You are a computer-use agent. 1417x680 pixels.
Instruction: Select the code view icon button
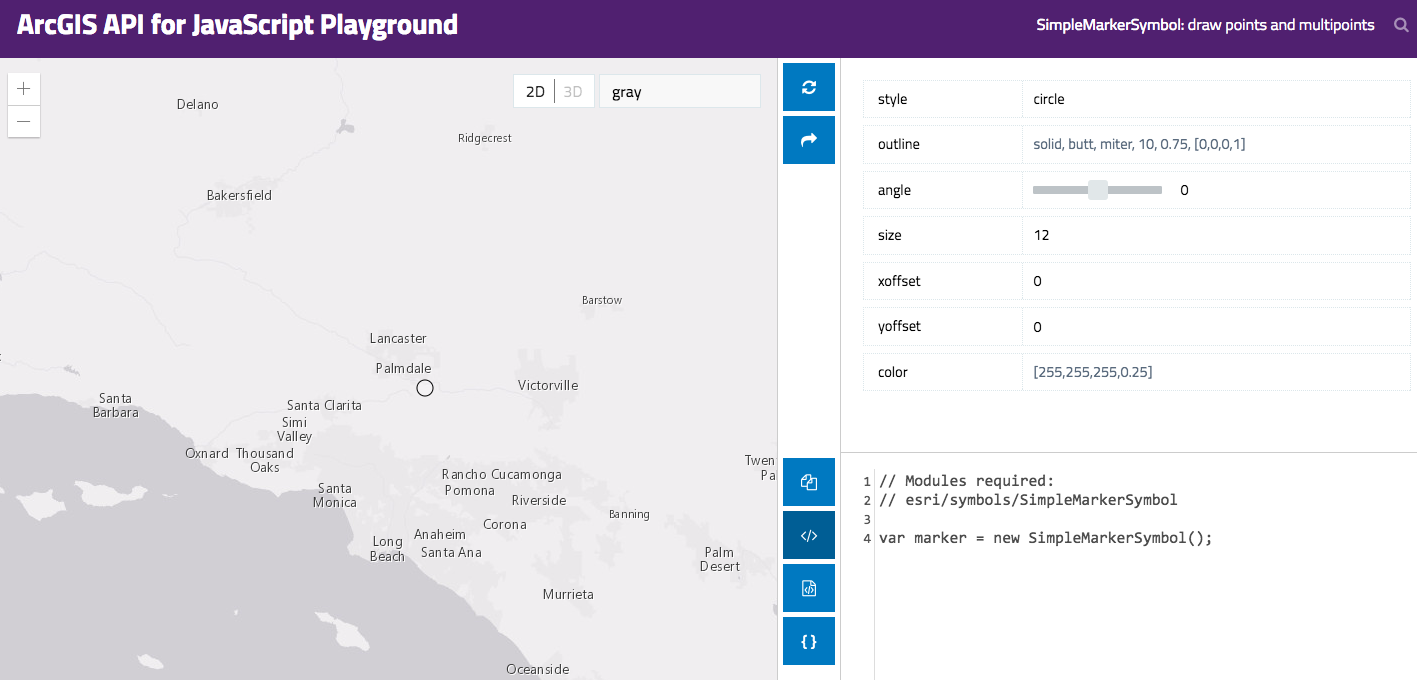(x=809, y=535)
